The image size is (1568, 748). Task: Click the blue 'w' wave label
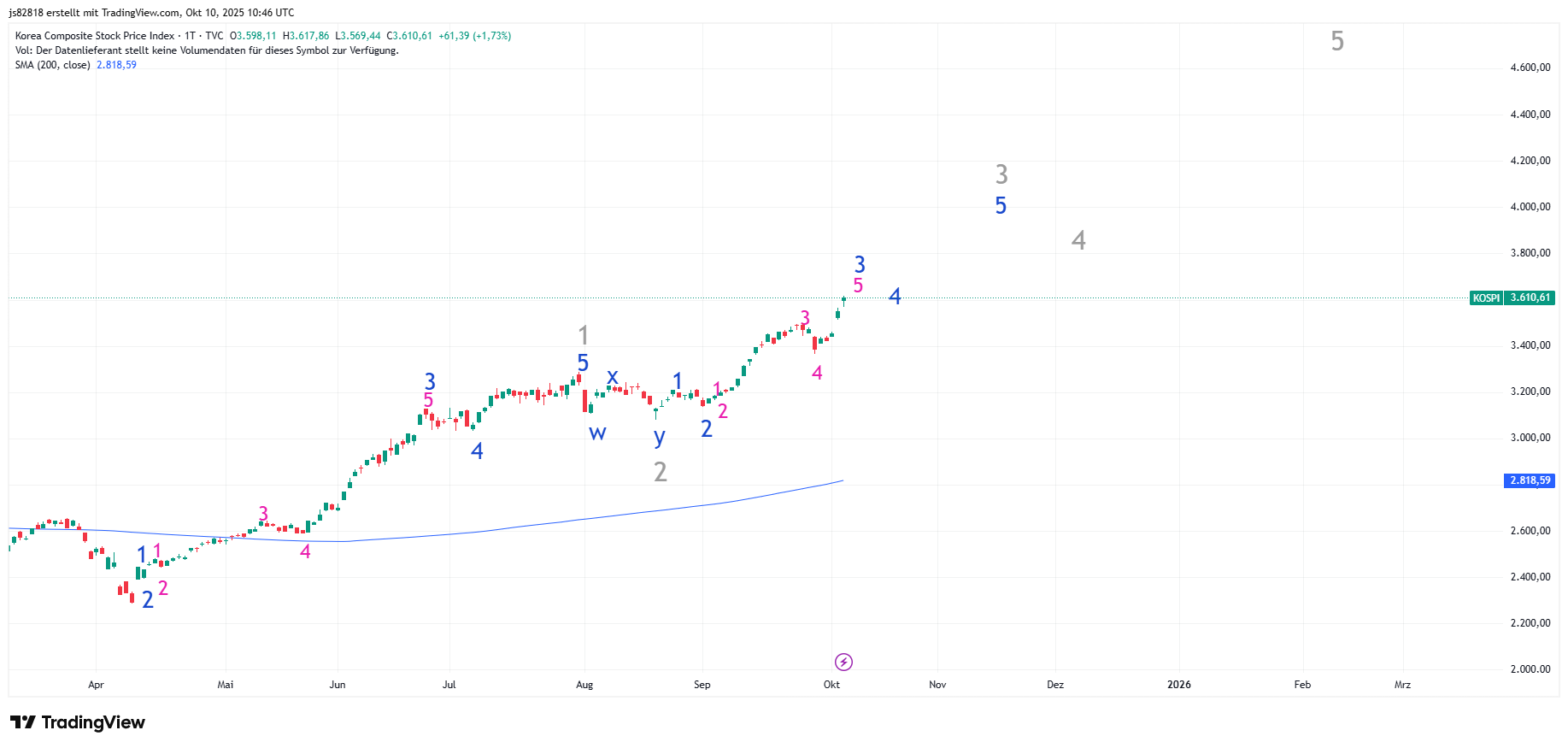click(x=597, y=433)
